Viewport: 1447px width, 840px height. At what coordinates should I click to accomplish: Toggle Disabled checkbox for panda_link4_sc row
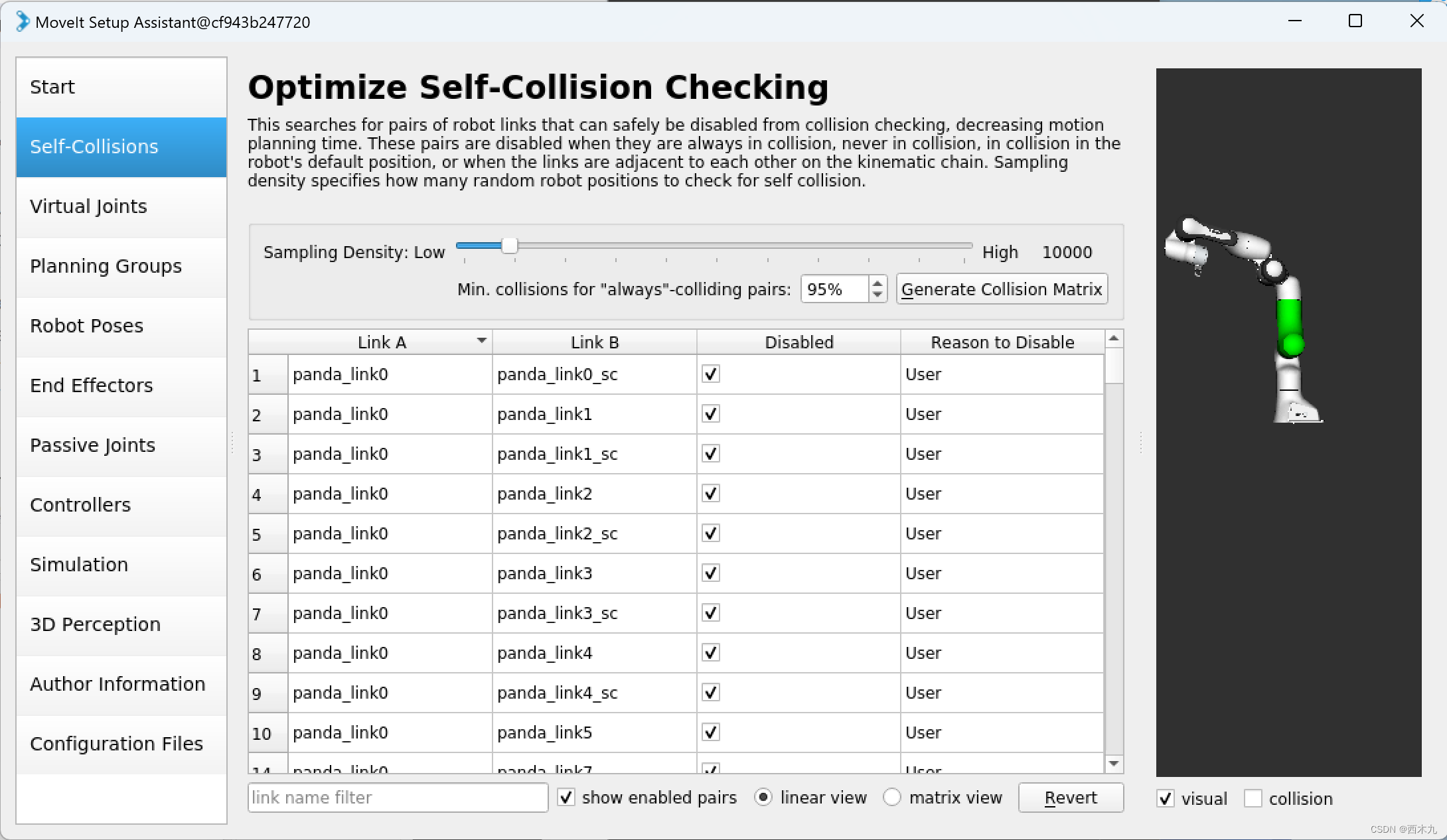pyautogui.click(x=711, y=693)
